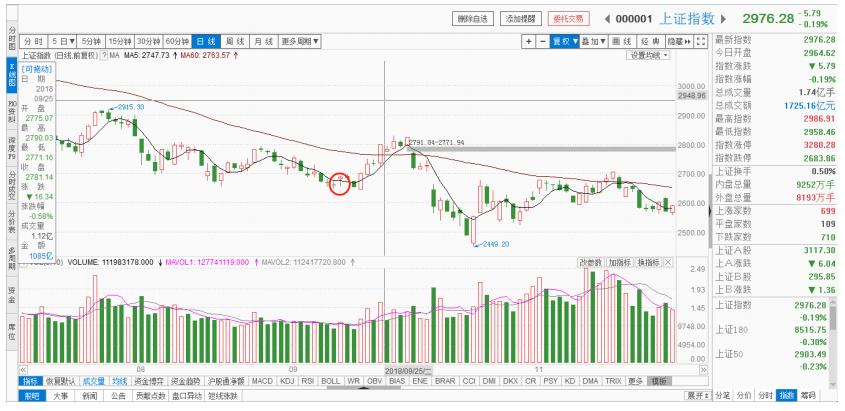Select BOLL indicator tab
The image size is (845, 411).
330,381
